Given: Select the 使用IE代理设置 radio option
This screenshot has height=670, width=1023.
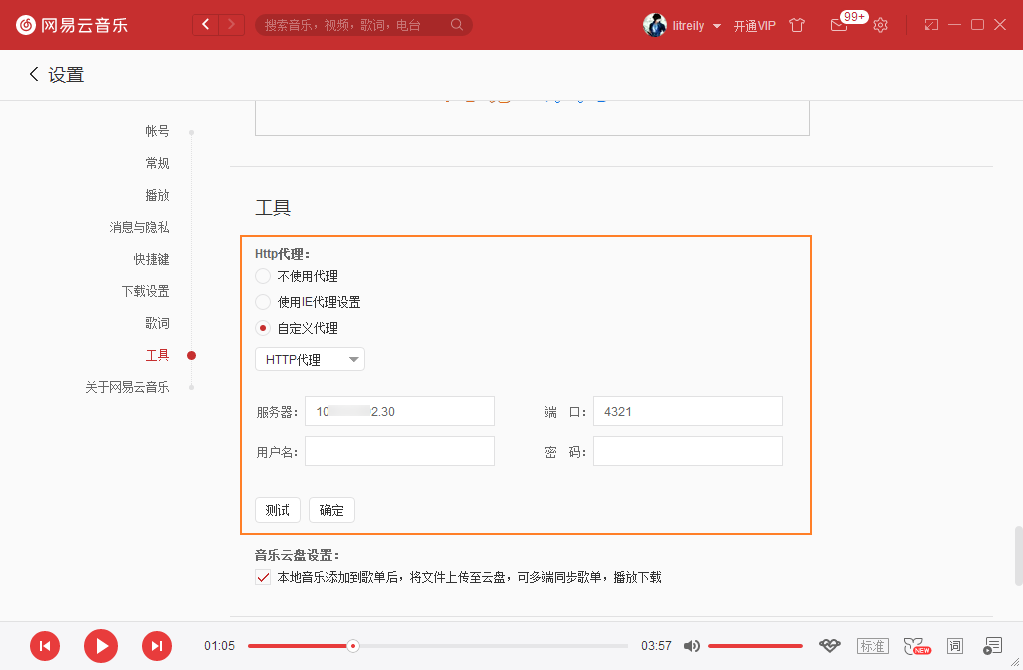Looking at the screenshot, I should click(263, 302).
